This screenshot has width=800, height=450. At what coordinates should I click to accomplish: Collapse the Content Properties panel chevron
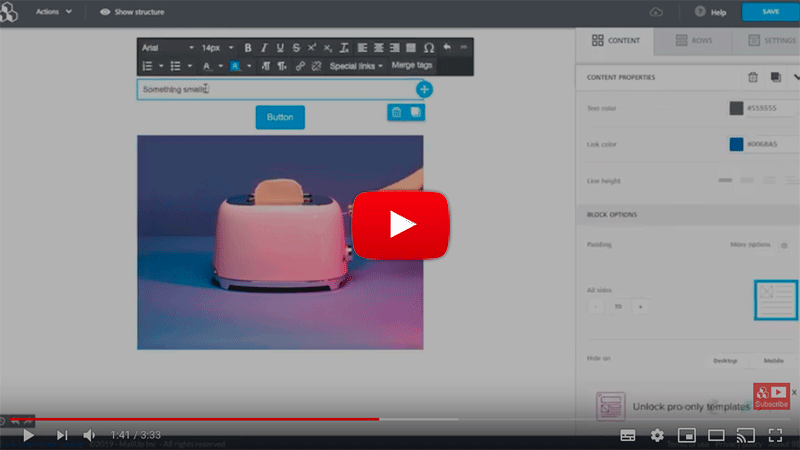coord(795,77)
